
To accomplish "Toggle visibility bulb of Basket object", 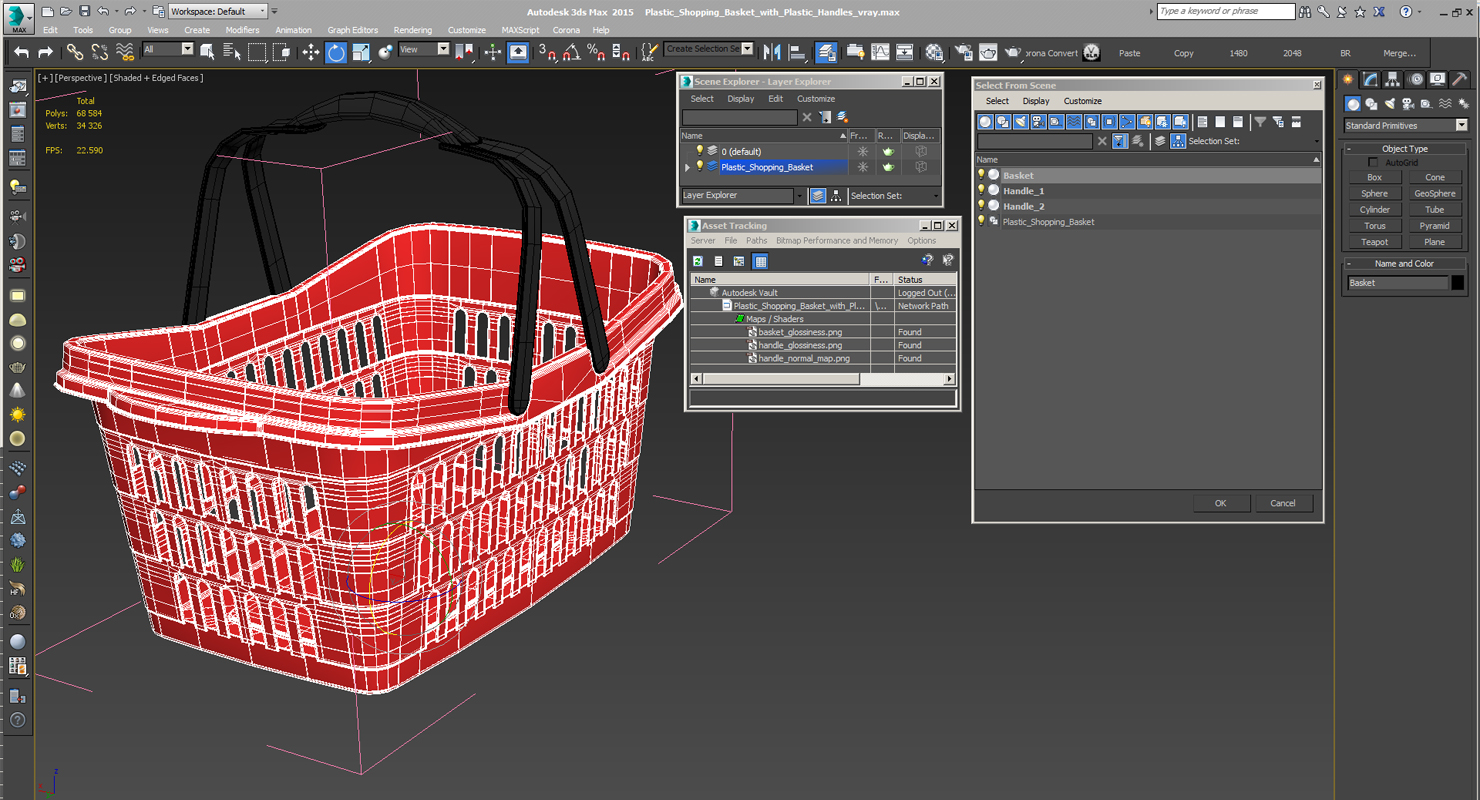I will pos(982,175).
